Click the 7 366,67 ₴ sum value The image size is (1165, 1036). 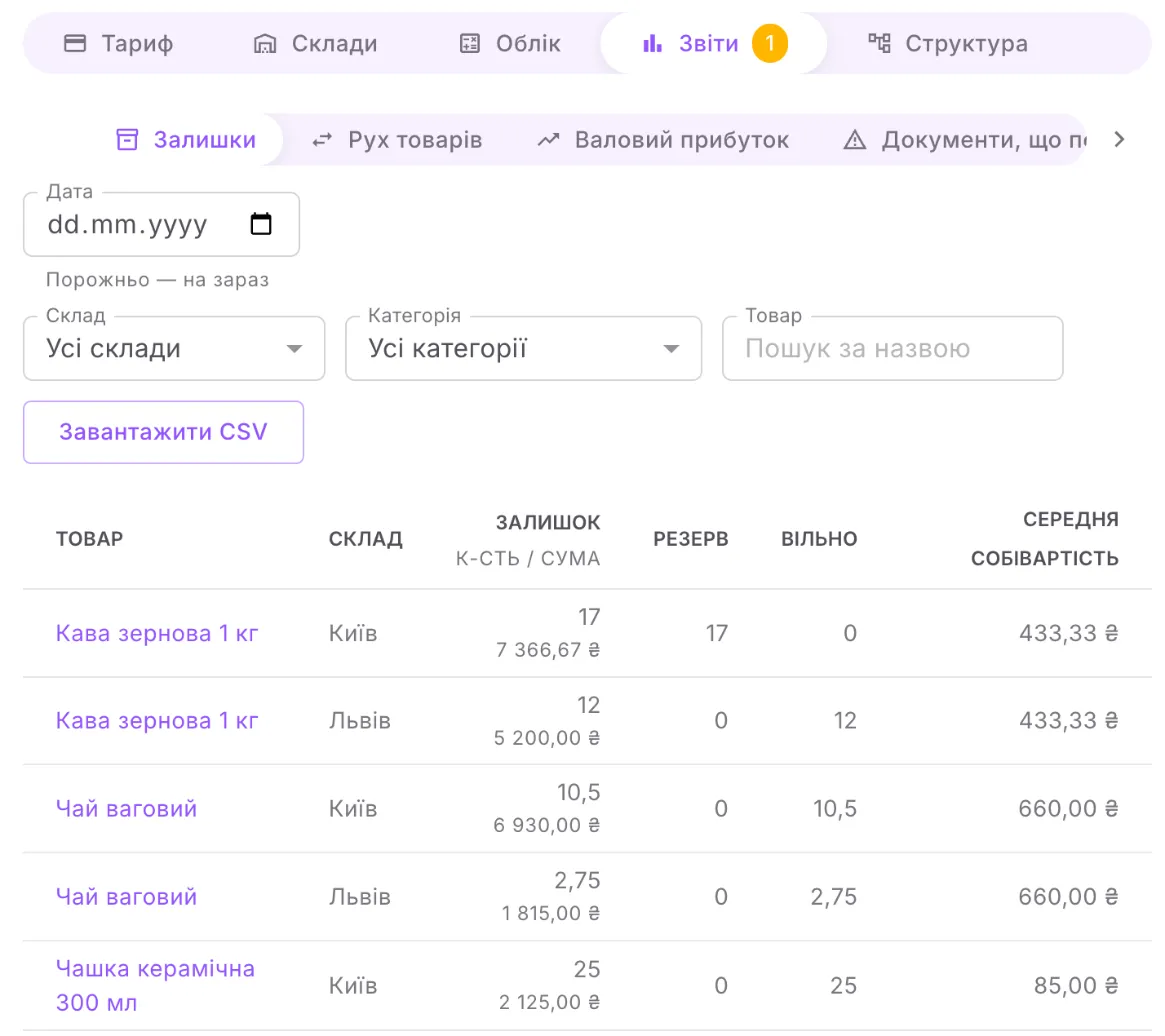coord(548,650)
